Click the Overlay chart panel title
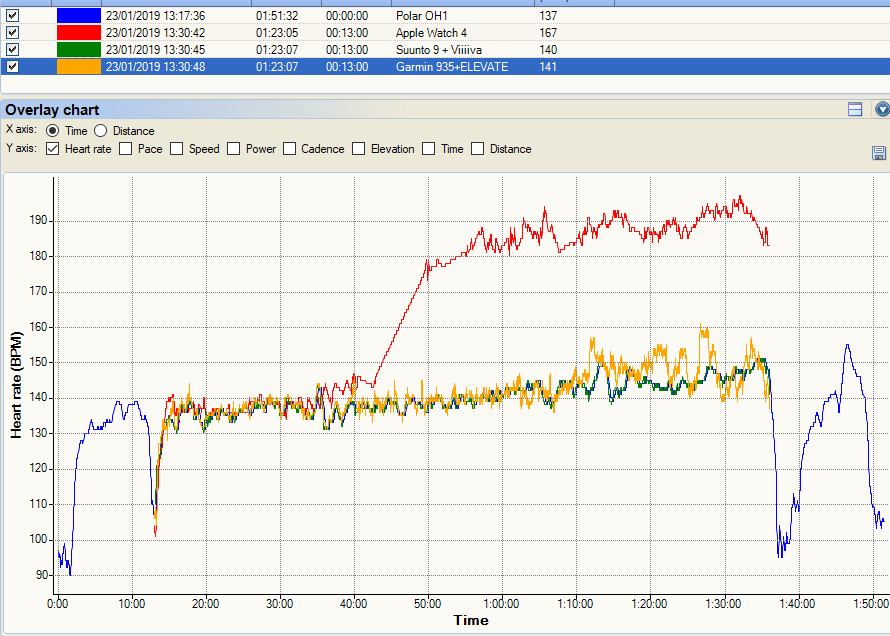The height and width of the screenshot is (636, 890). click(x=53, y=110)
